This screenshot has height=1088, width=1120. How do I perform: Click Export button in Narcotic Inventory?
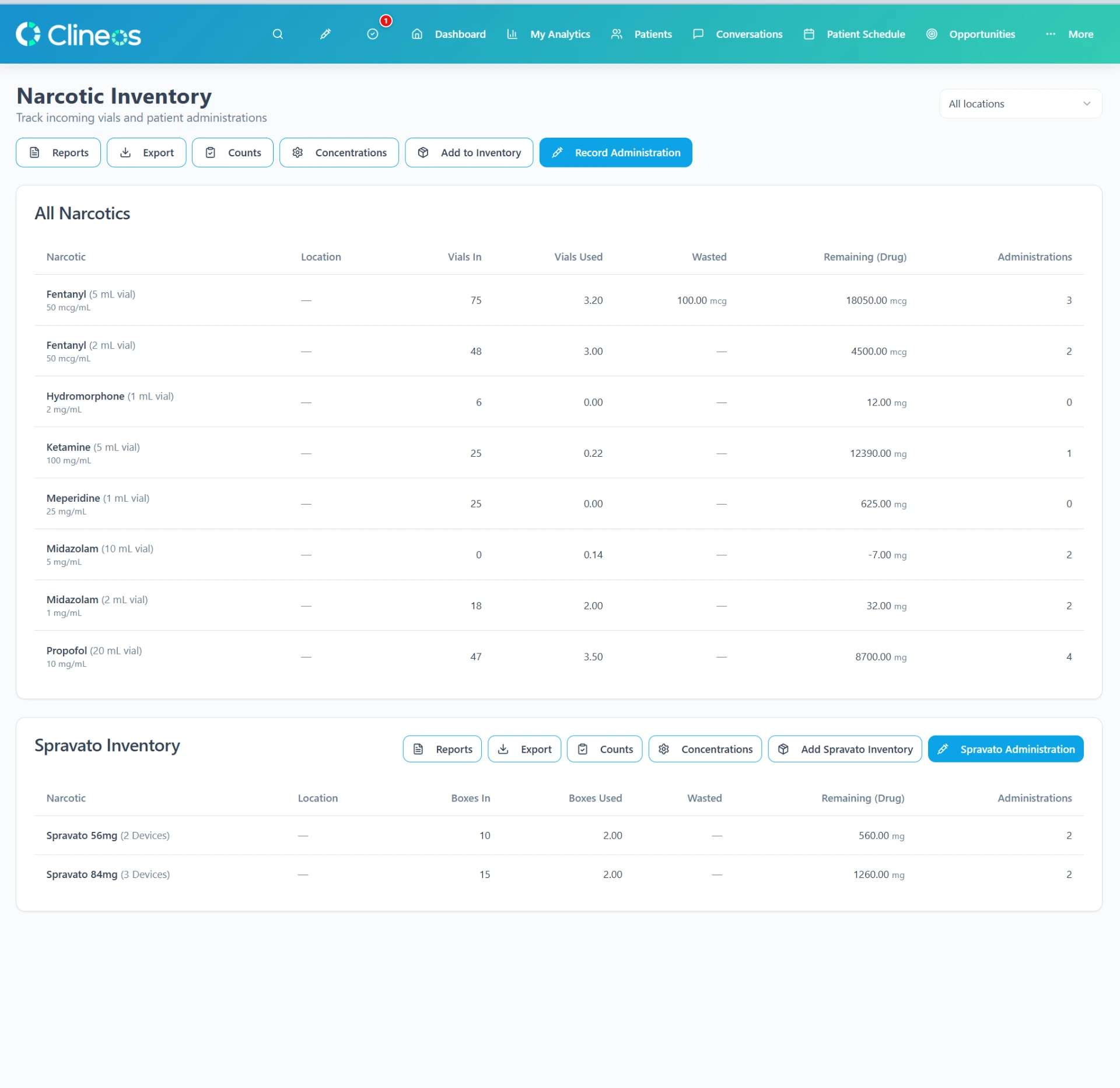click(146, 153)
